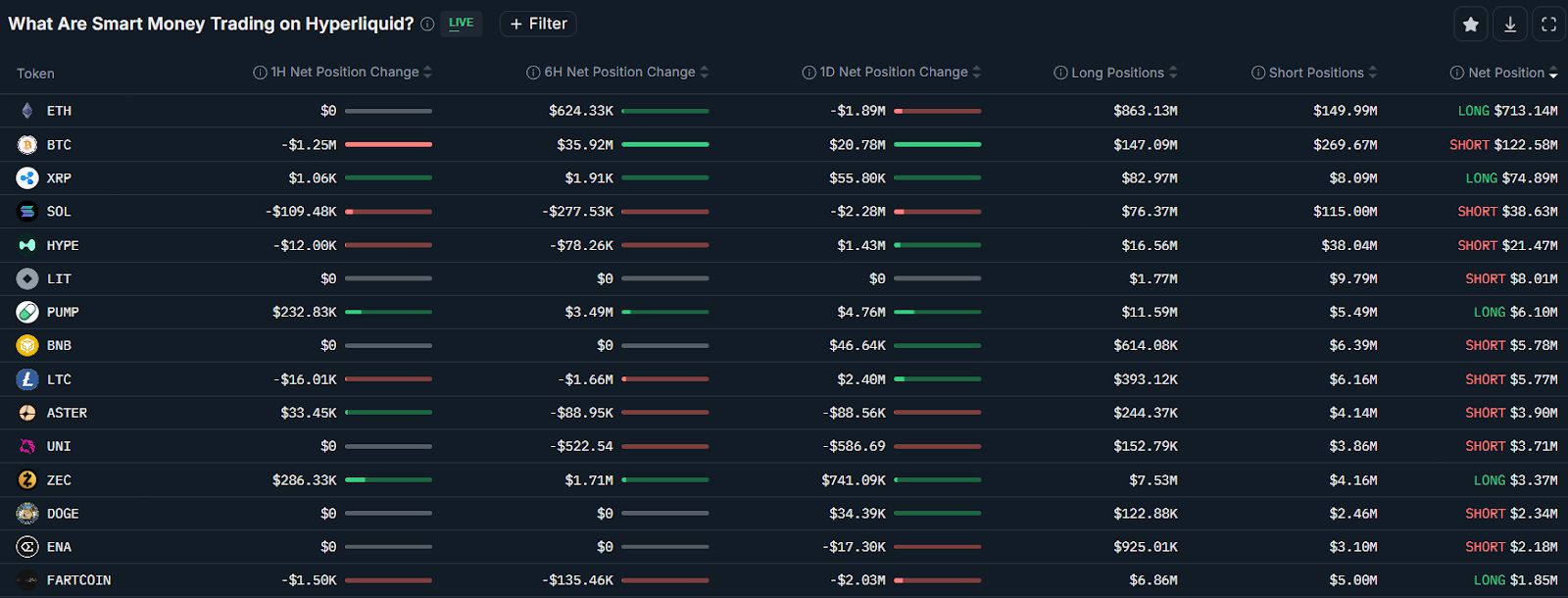The height and width of the screenshot is (598, 1568).
Task: Click info icon next to Long Positions
Action: tap(1060, 73)
